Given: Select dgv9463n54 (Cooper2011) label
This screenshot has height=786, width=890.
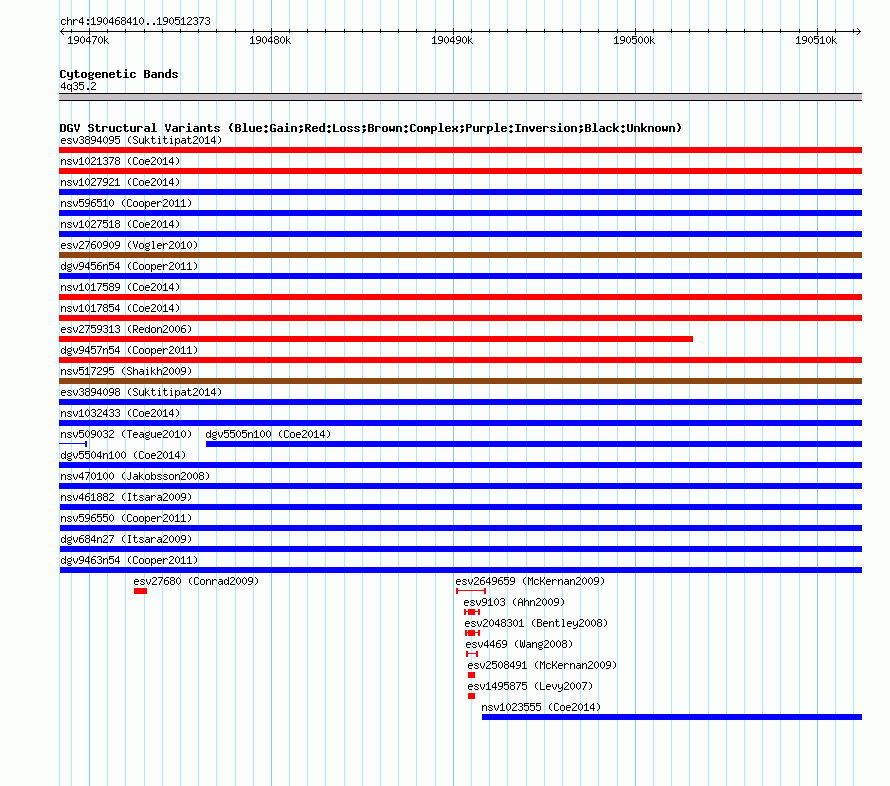Looking at the screenshot, I should tap(129, 560).
